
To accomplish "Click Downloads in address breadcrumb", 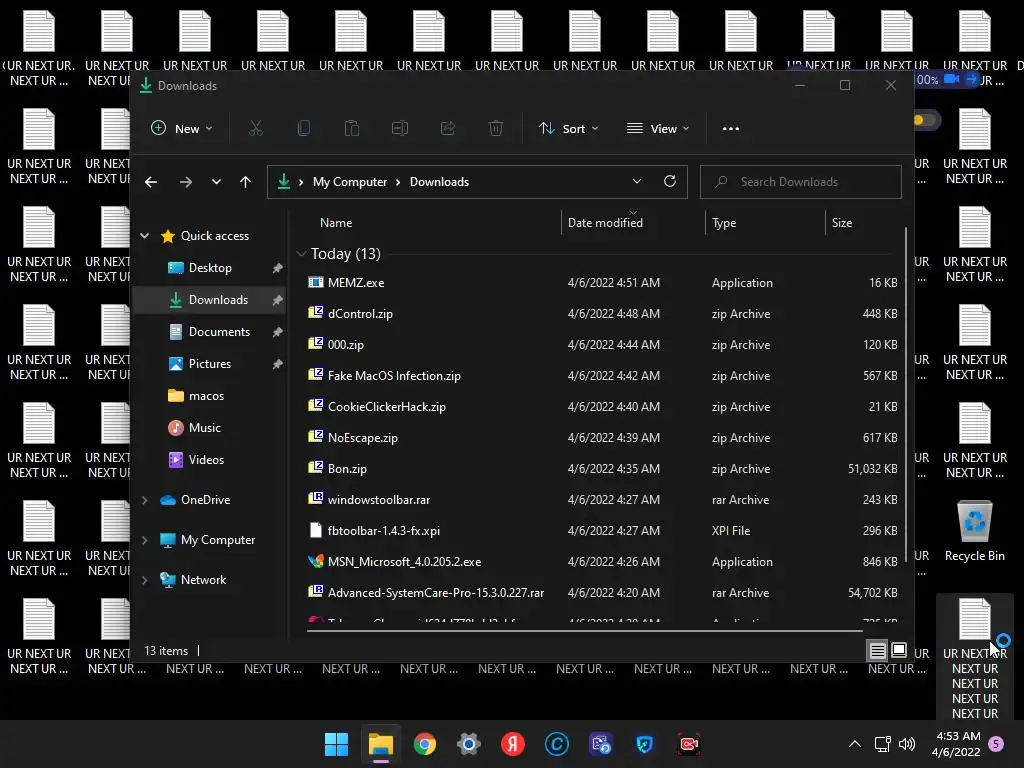I will pos(439,182).
